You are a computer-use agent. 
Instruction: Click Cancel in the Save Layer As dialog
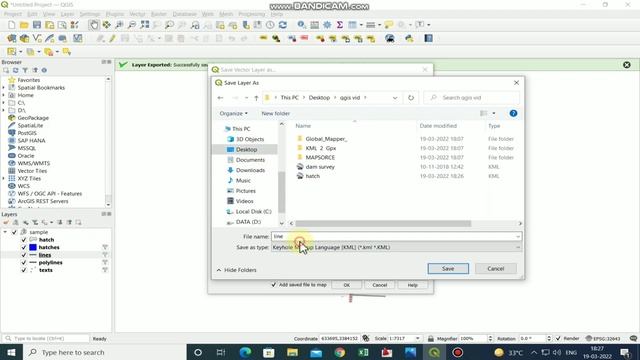(x=496, y=269)
